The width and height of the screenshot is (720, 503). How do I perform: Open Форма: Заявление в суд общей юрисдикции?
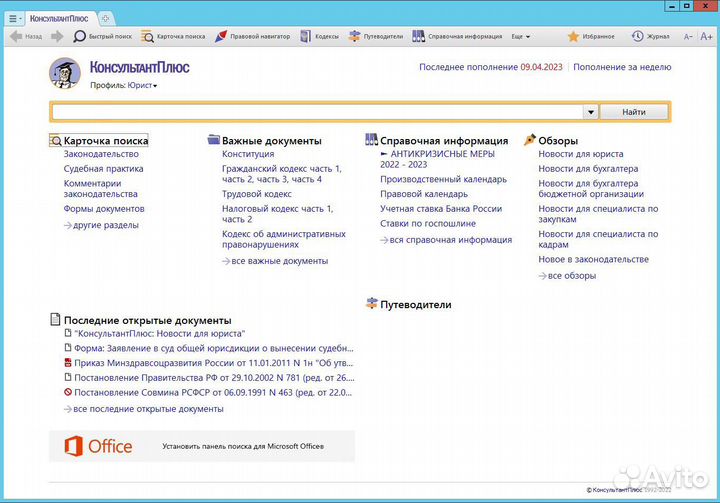214,348
